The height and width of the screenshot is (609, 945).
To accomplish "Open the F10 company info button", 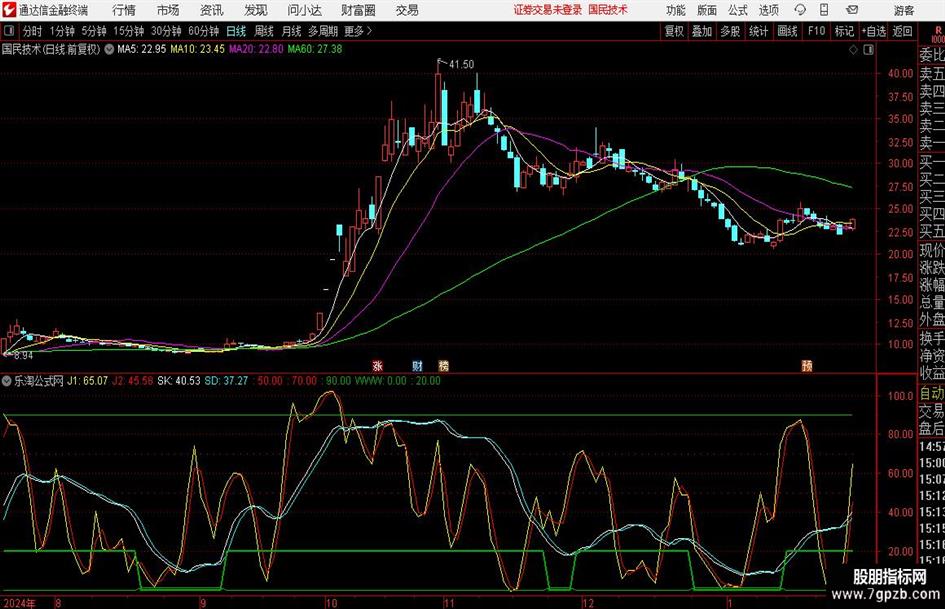I will coord(817,31).
